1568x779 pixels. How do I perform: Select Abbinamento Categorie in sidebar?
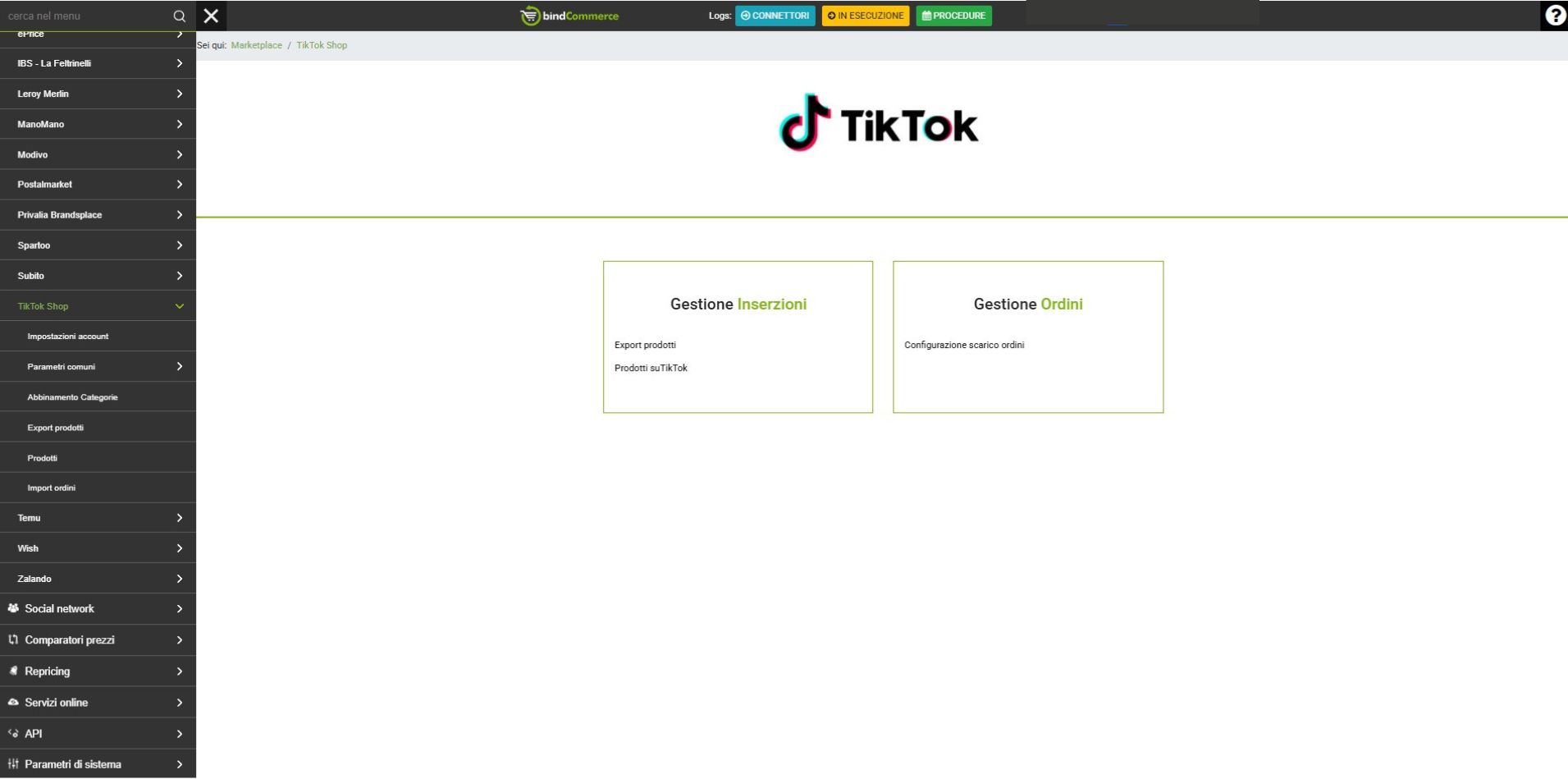(72, 397)
